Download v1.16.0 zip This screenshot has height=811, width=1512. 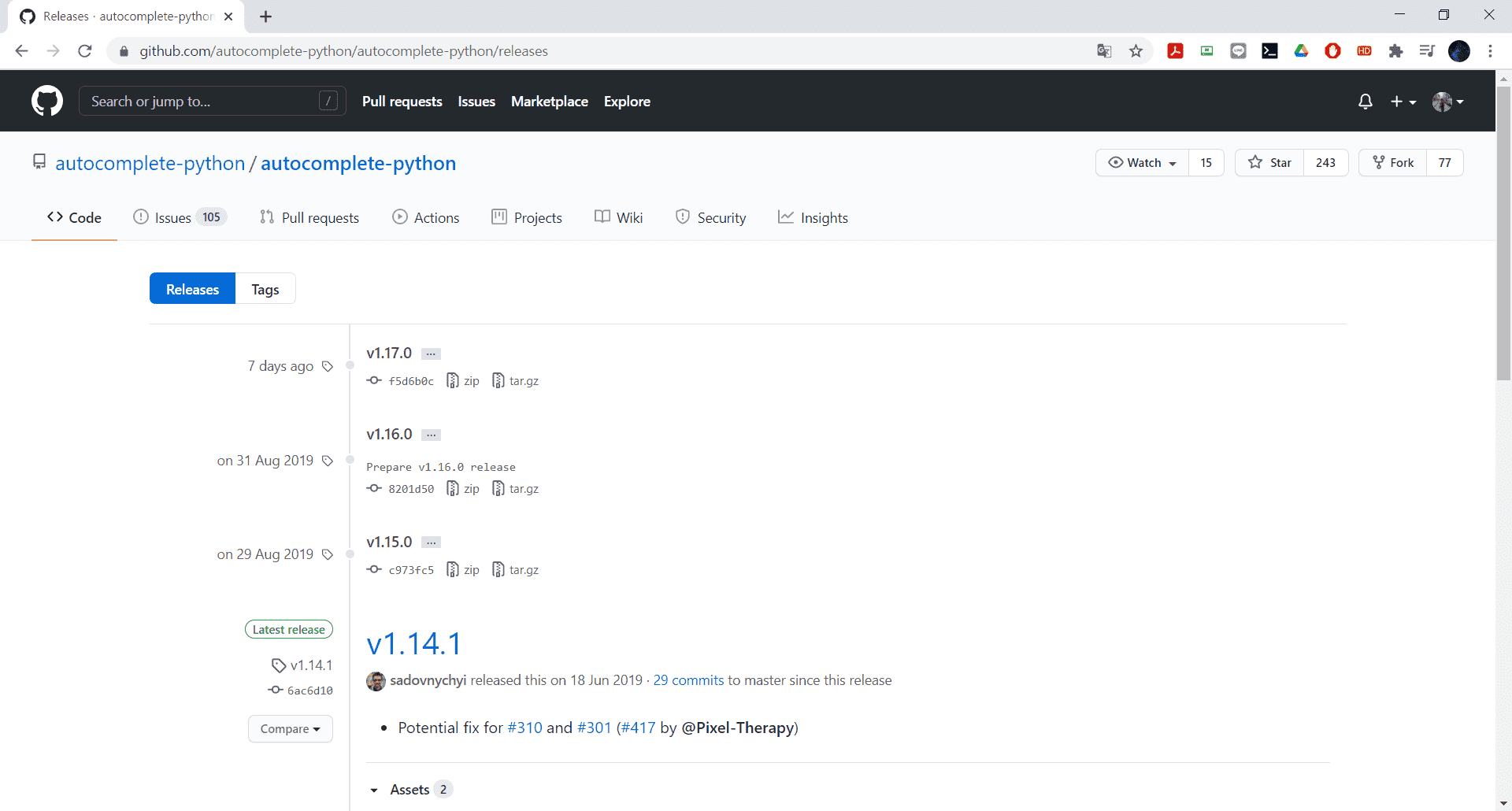(463, 489)
